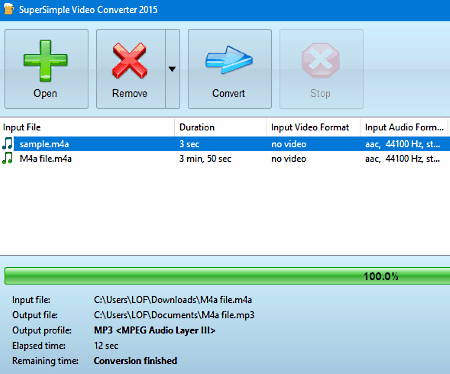
Task: Sort by the Duration column header
Action: [x=220, y=127]
